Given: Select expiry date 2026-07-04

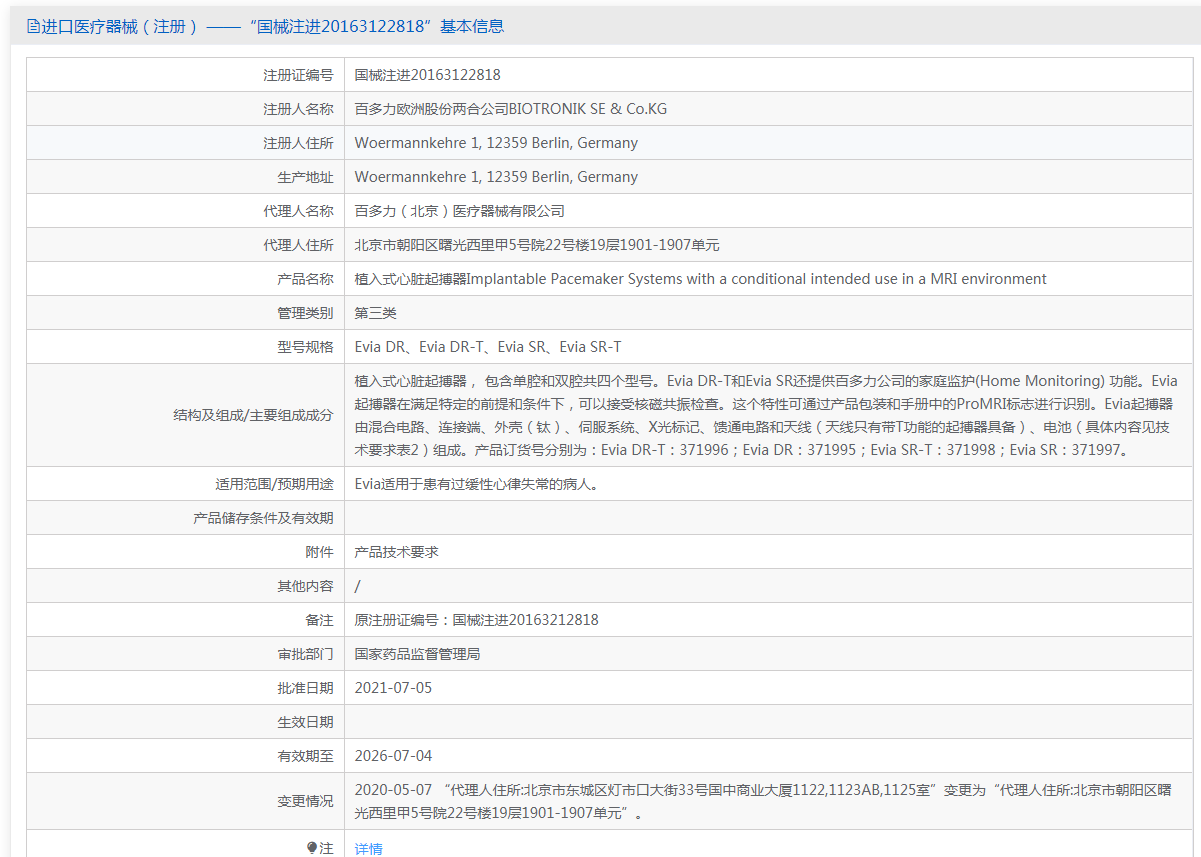Looking at the screenshot, I should pos(394,756).
